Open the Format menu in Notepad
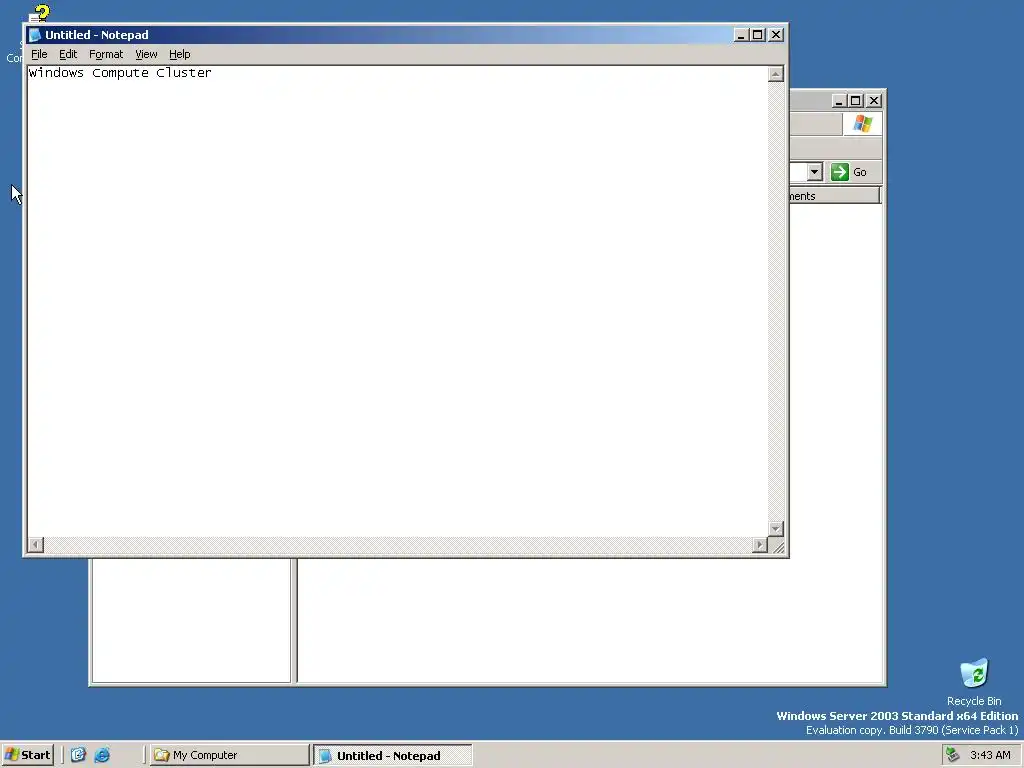 tap(106, 54)
